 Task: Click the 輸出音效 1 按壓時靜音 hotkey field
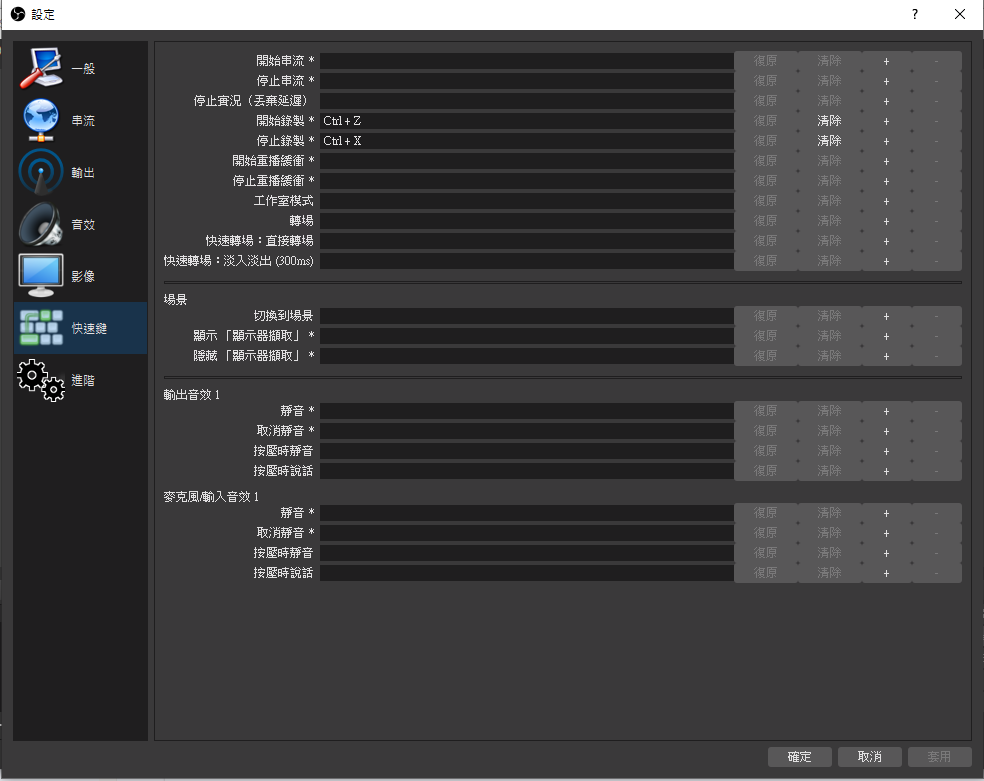[527, 452]
